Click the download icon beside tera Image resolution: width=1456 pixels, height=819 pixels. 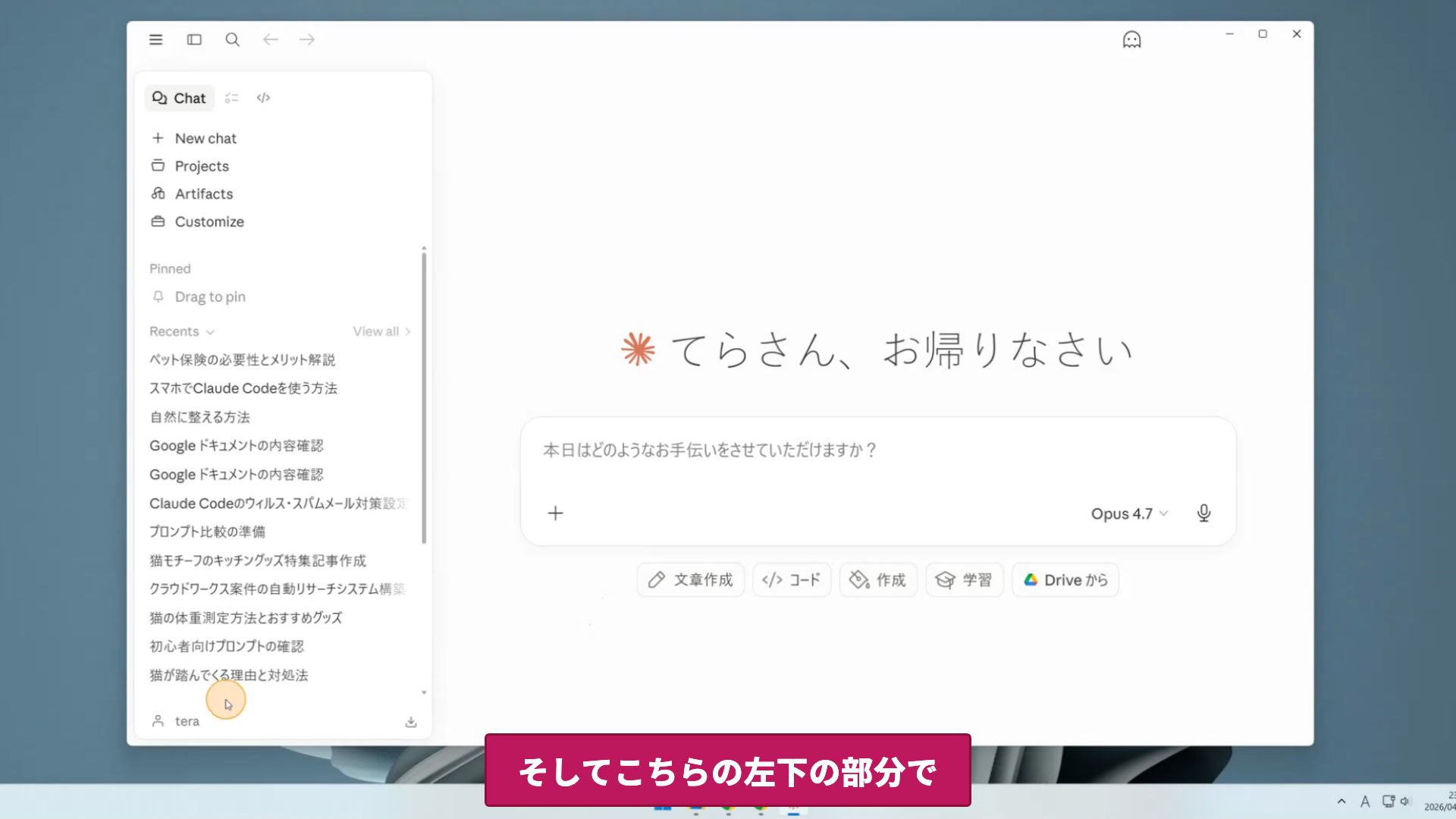point(411,722)
